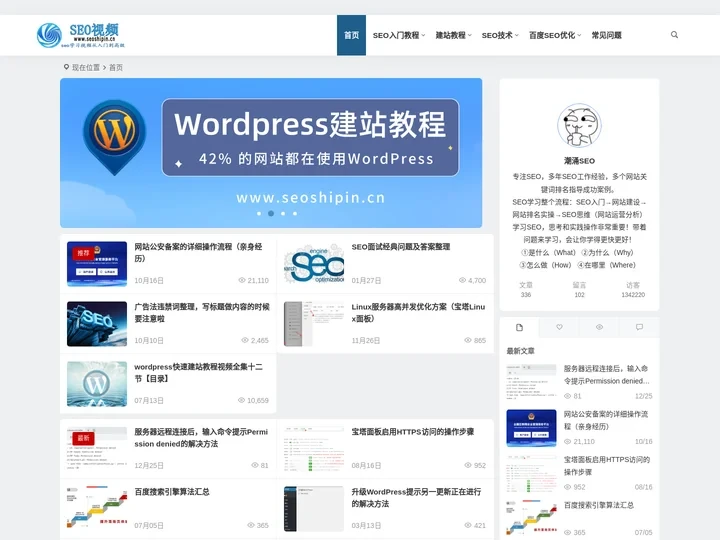Open main-list article 服务器远程连接后 Permission denied
The image size is (720, 540).
(x=201, y=438)
